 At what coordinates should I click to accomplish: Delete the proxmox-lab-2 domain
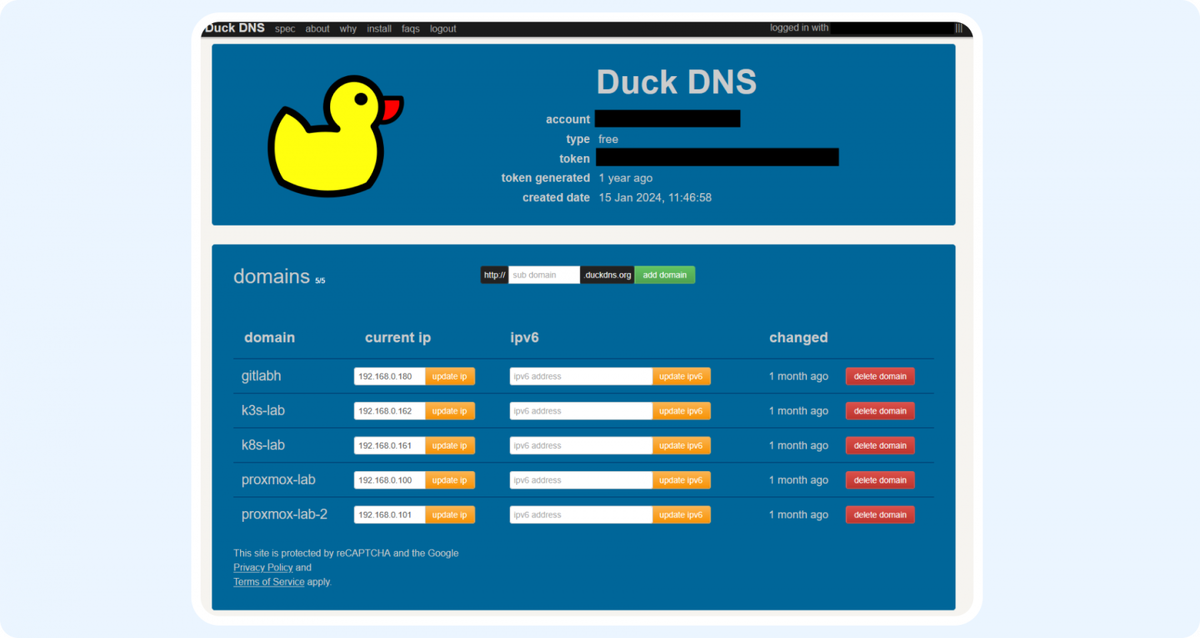pos(880,515)
